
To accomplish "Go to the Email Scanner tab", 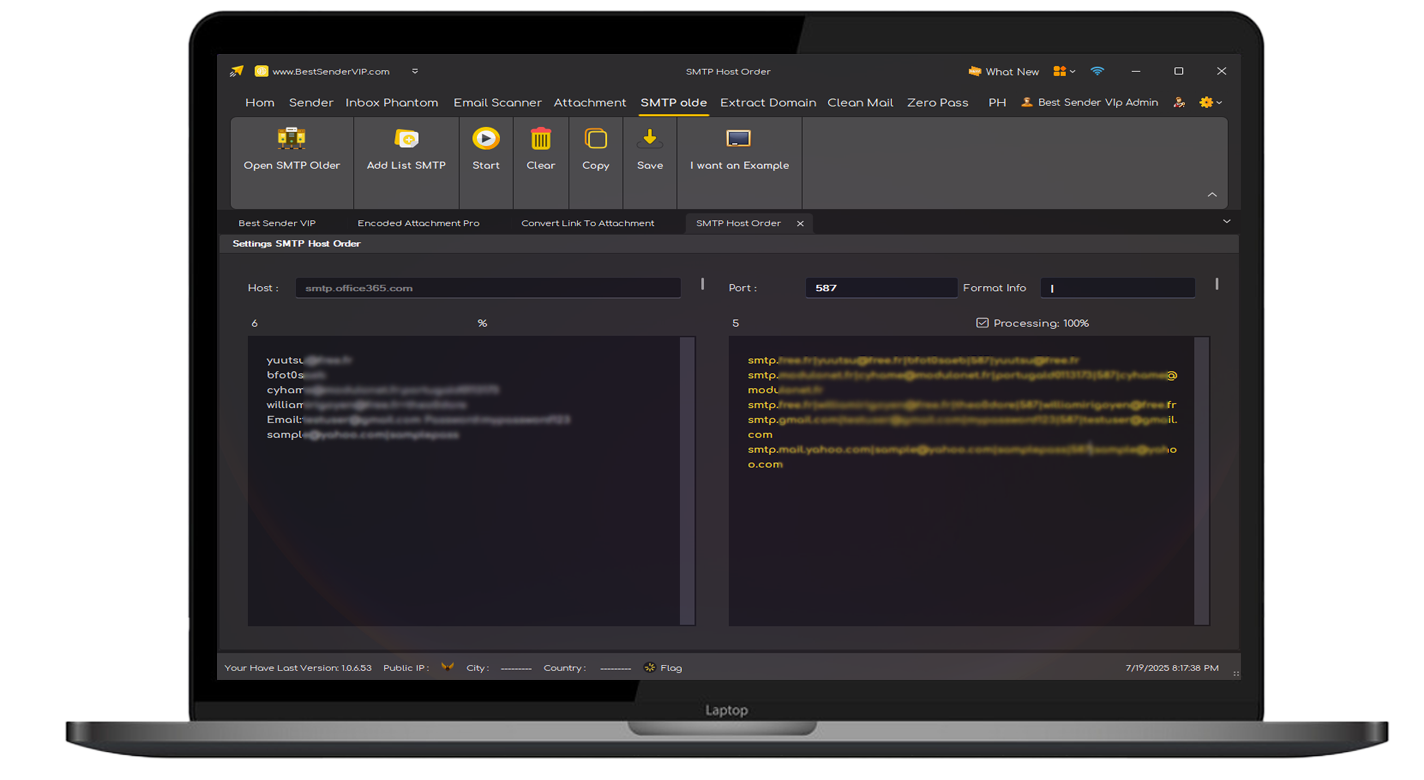I will click(x=497, y=102).
